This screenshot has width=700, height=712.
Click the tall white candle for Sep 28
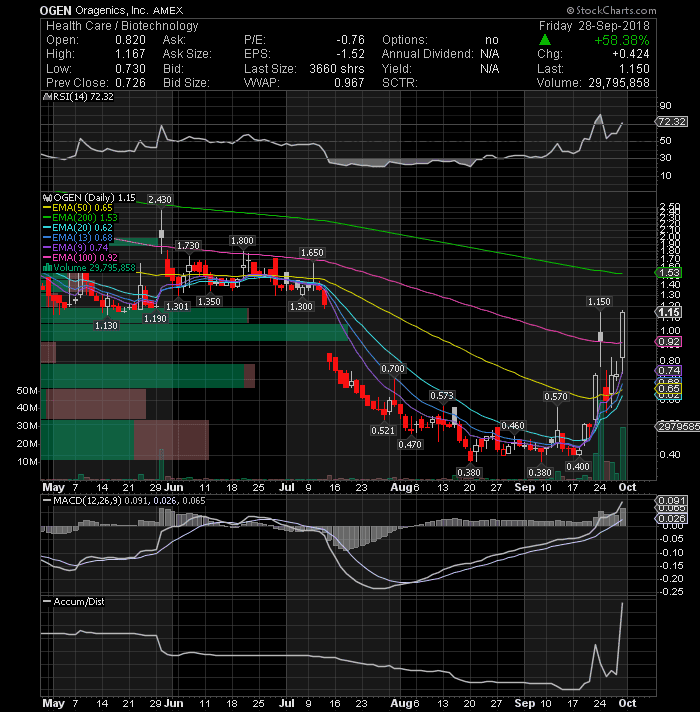(622, 335)
